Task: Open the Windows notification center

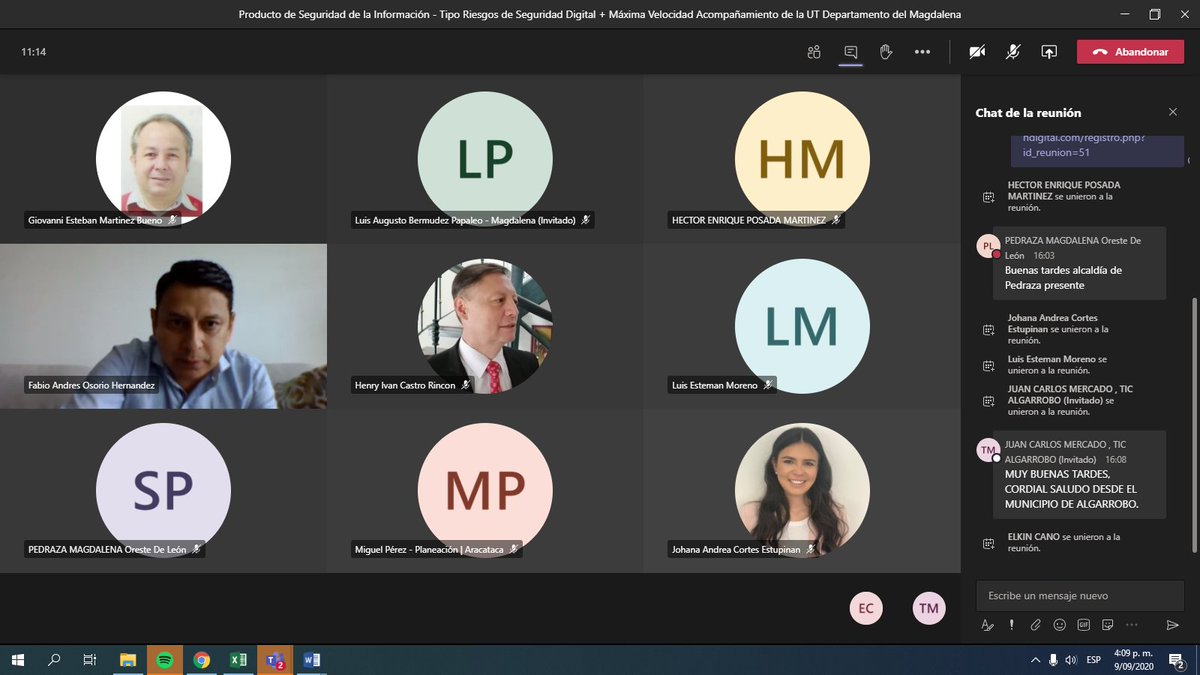Action: coord(1176,660)
